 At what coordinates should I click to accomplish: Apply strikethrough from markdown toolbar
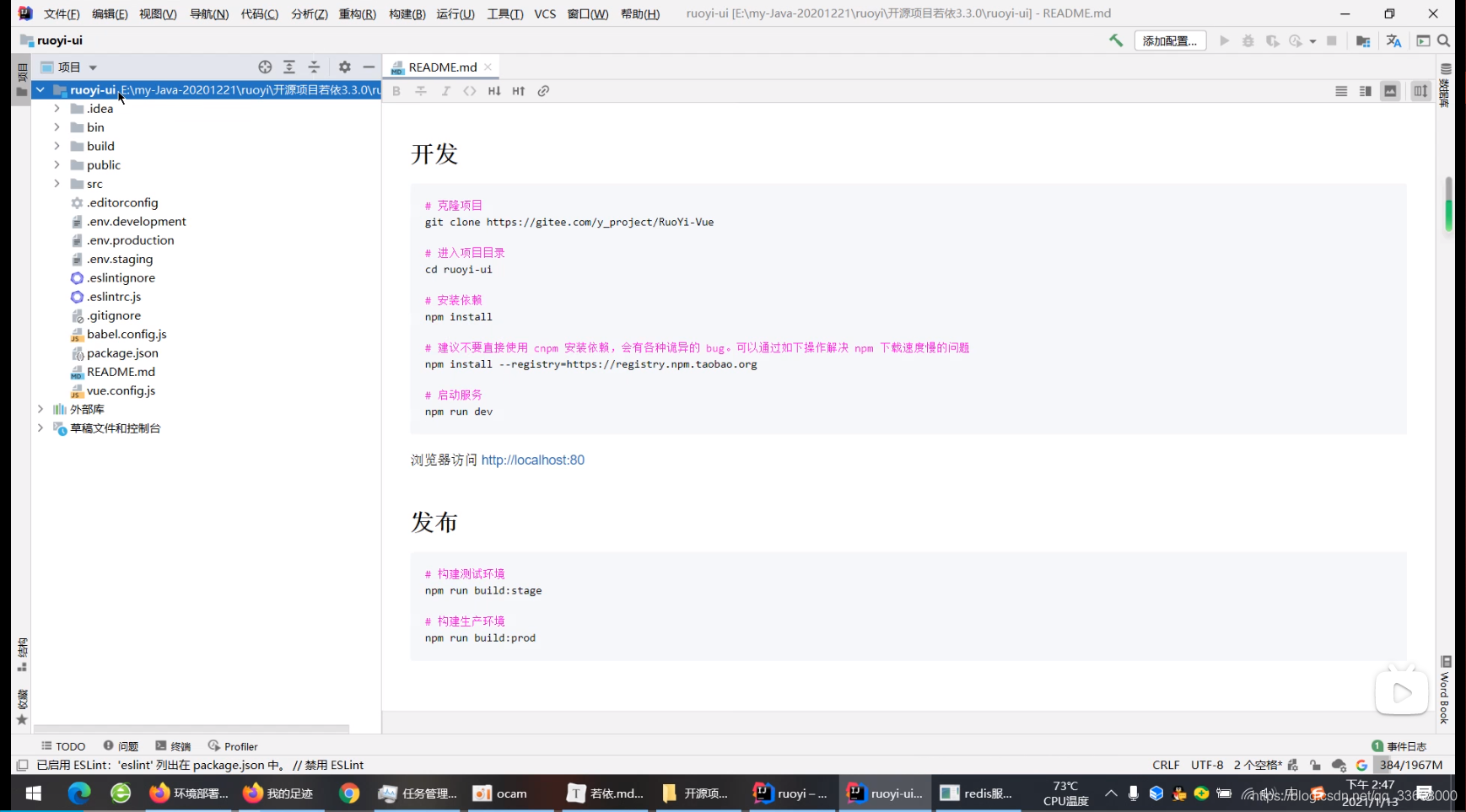(421, 91)
